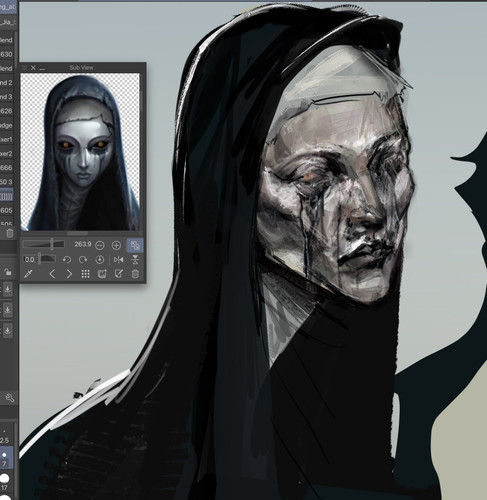
Task: Close the Sub View panel
Action: pos(33,68)
